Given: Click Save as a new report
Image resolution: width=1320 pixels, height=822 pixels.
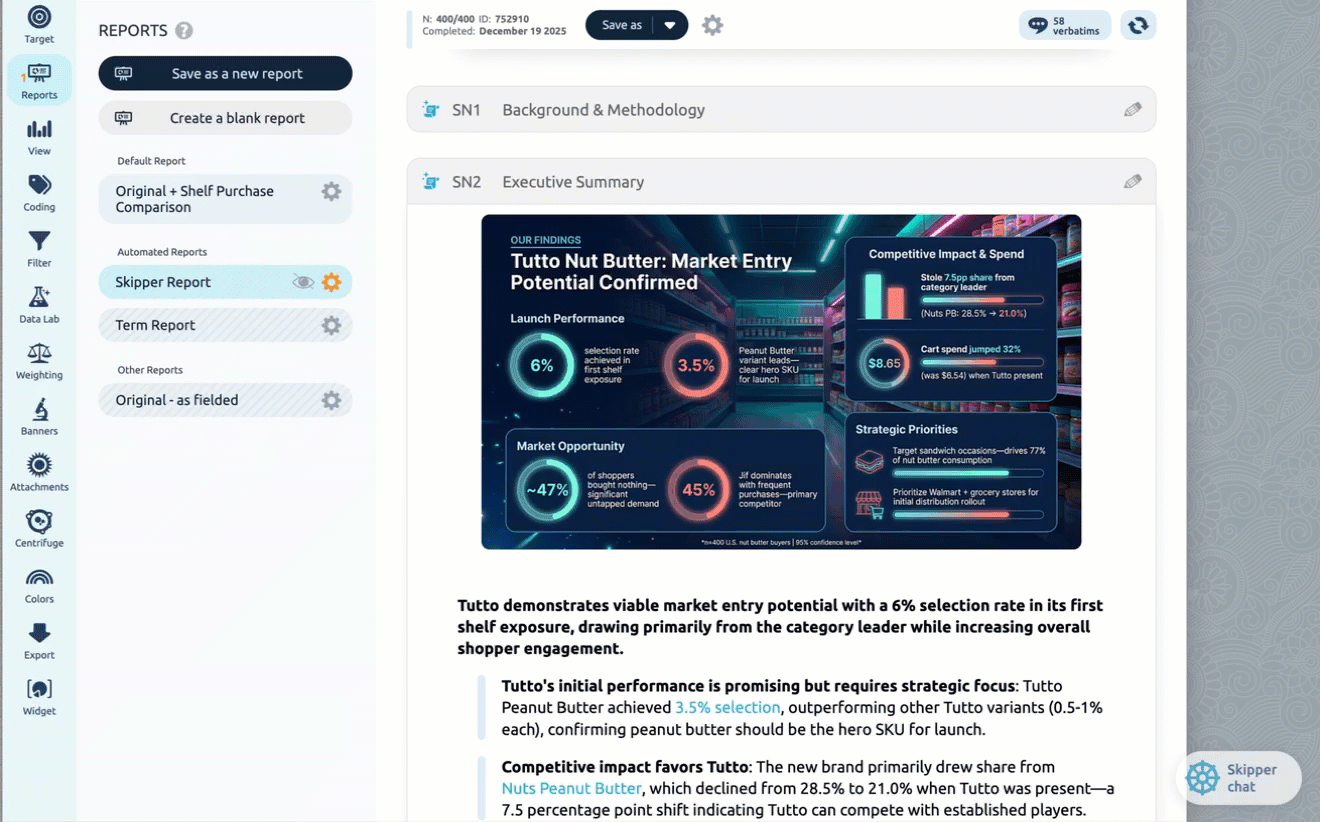Looking at the screenshot, I should click(x=225, y=73).
